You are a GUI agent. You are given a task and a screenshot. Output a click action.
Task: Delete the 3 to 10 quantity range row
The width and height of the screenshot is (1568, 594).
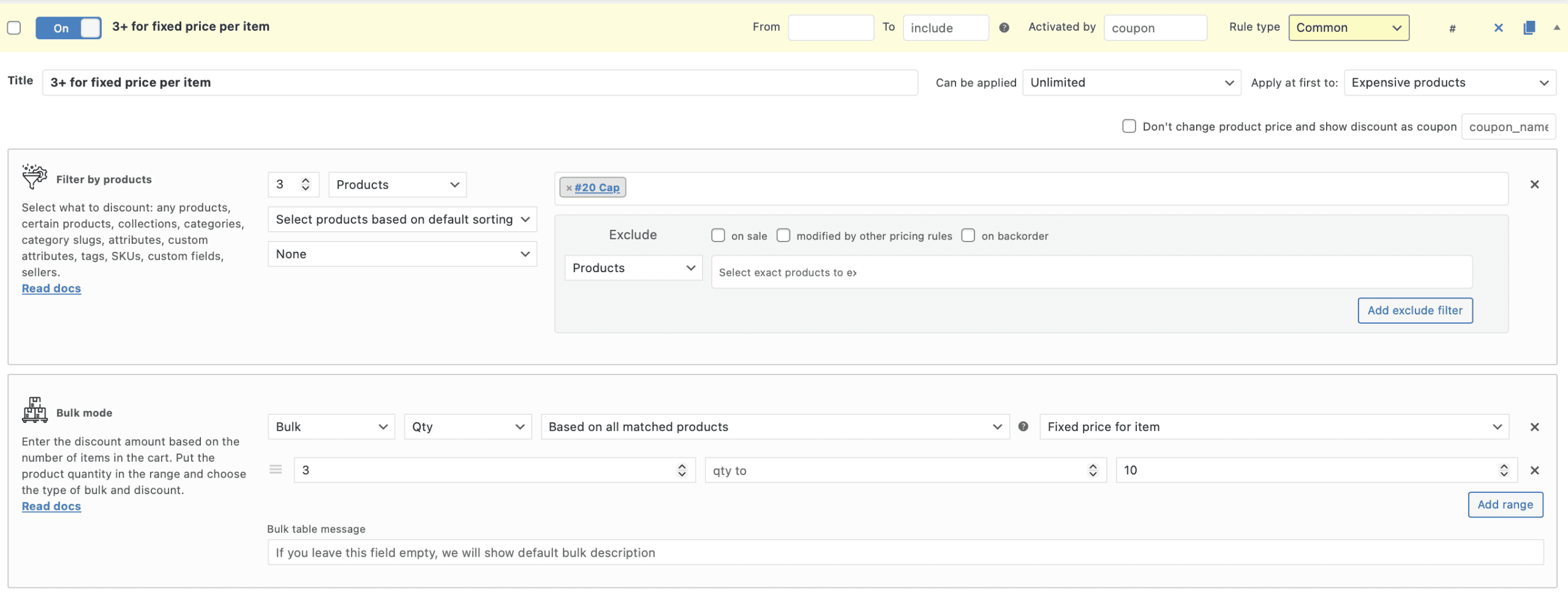pos(1534,470)
